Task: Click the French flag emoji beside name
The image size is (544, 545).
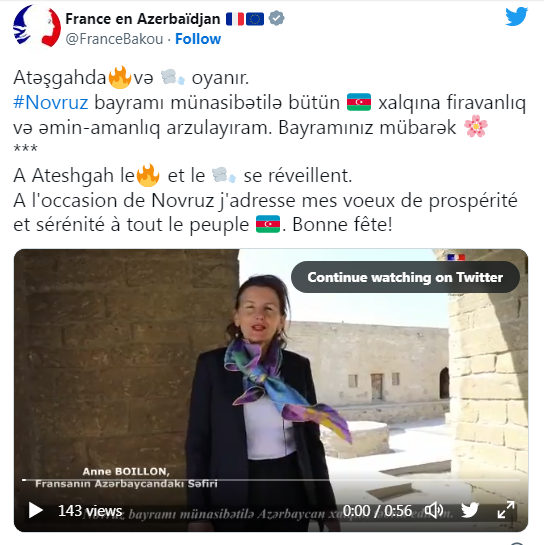Action: pos(235,19)
